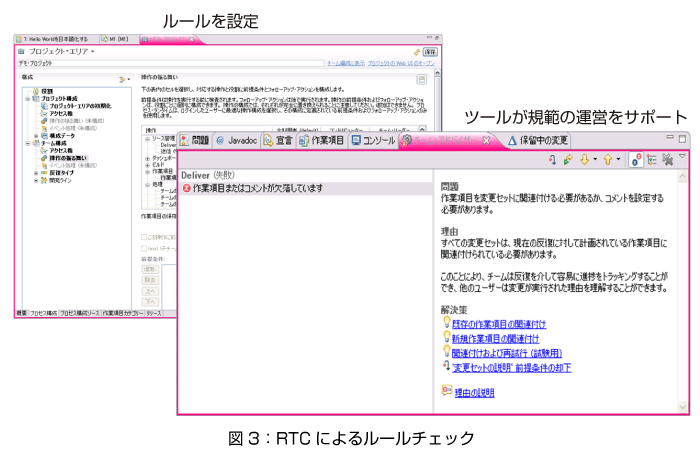Select プロジェクト・エリアの初期化 tree item
The image size is (700, 458).
click(x=76, y=106)
